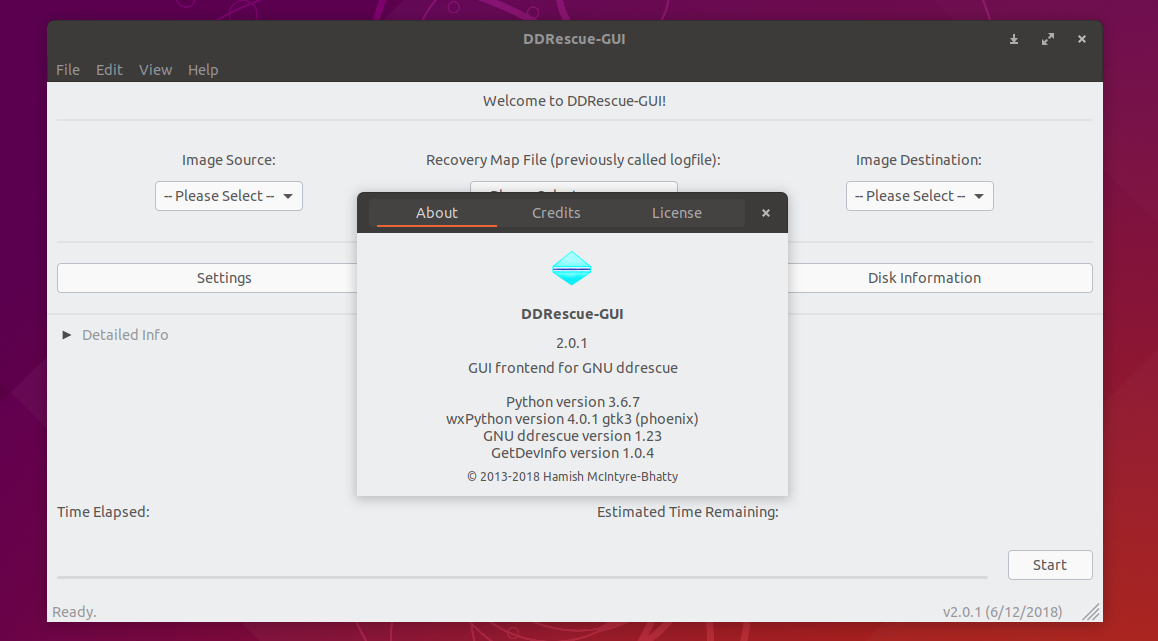Click 'GUI frontend for GNU ddrescue' description
The width and height of the screenshot is (1158, 641).
pyautogui.click(x=572, y=368)
